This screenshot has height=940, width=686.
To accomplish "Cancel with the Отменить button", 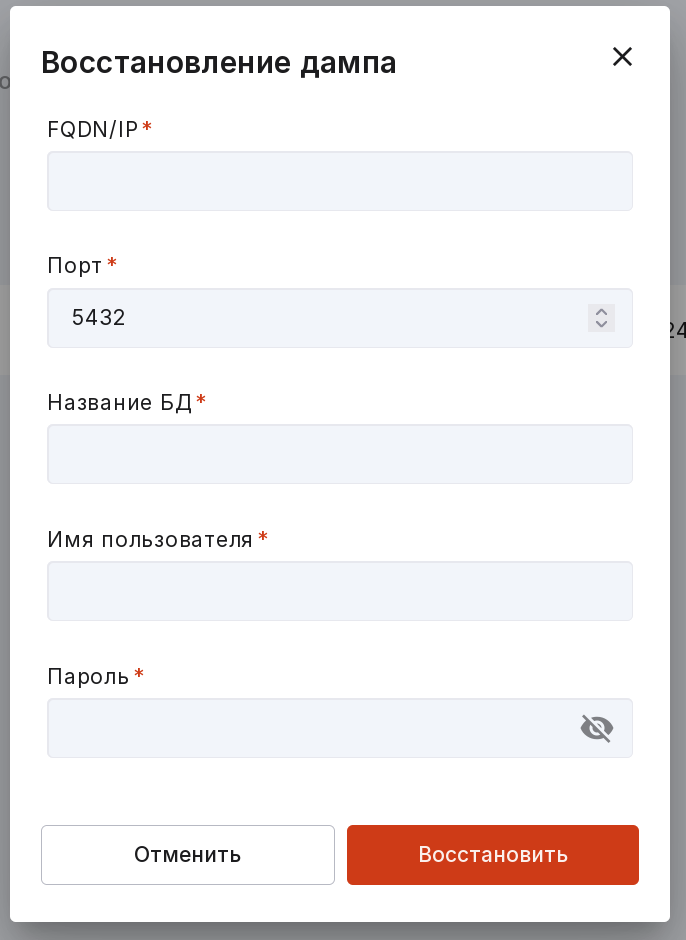I will click(x=188, y=855).
